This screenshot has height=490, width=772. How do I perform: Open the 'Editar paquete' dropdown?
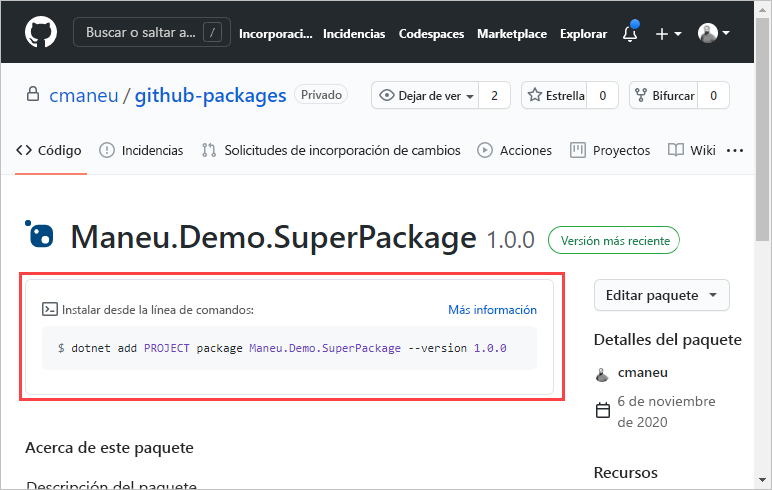662,295
